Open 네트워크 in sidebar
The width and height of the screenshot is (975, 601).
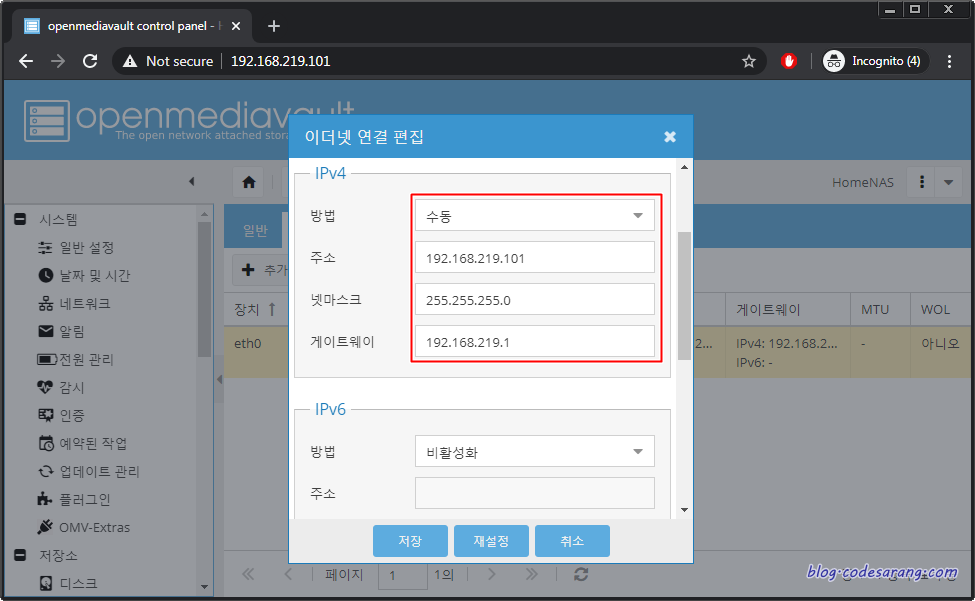(x=85, y=304)
